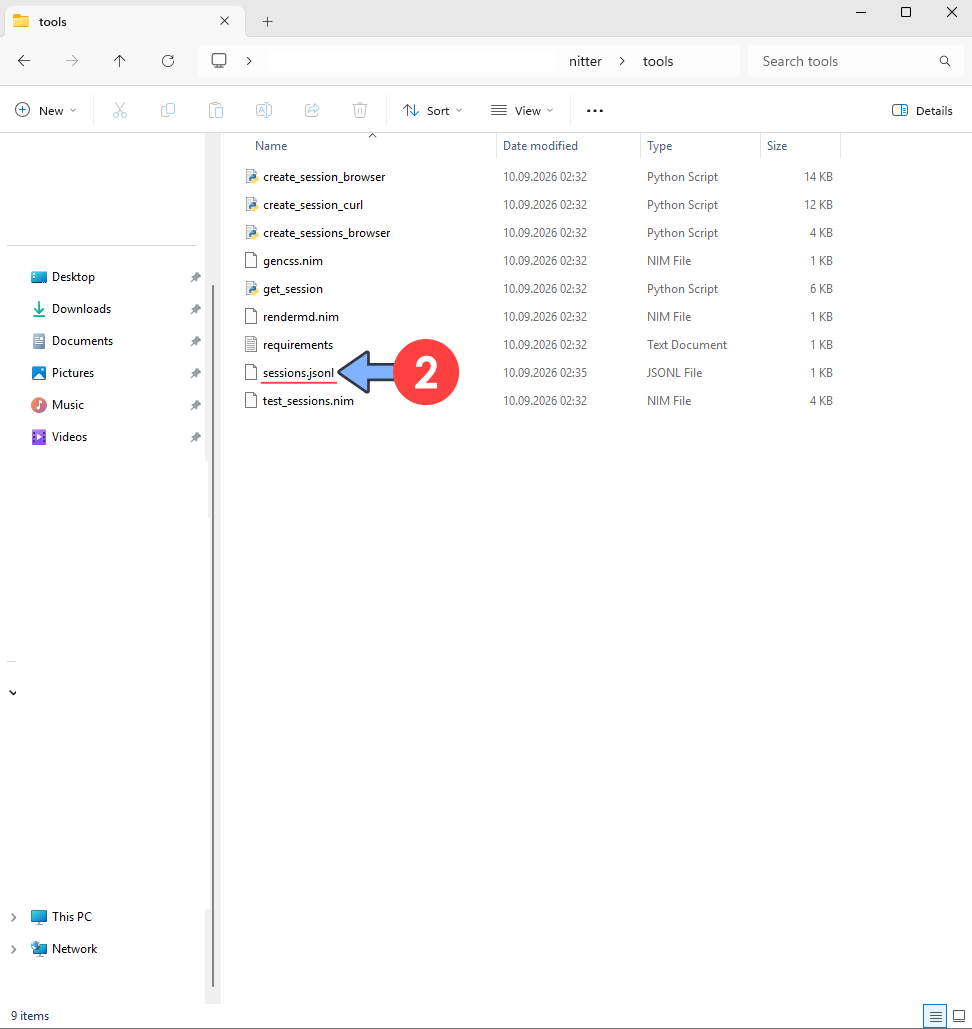Screen dimensions: 972x1029
Task: Click the Copy icon in toolbar
Action: [x=168, y=110]
